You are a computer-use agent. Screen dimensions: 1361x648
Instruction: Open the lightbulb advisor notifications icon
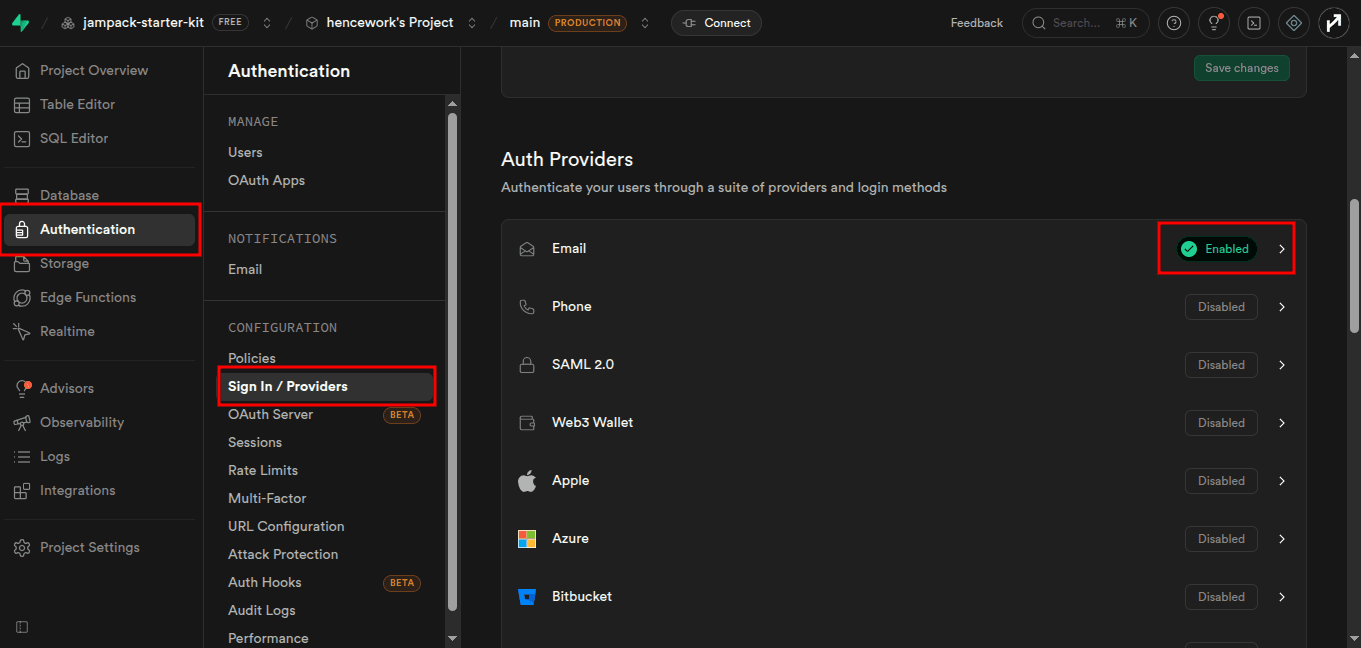point(1214,23)
